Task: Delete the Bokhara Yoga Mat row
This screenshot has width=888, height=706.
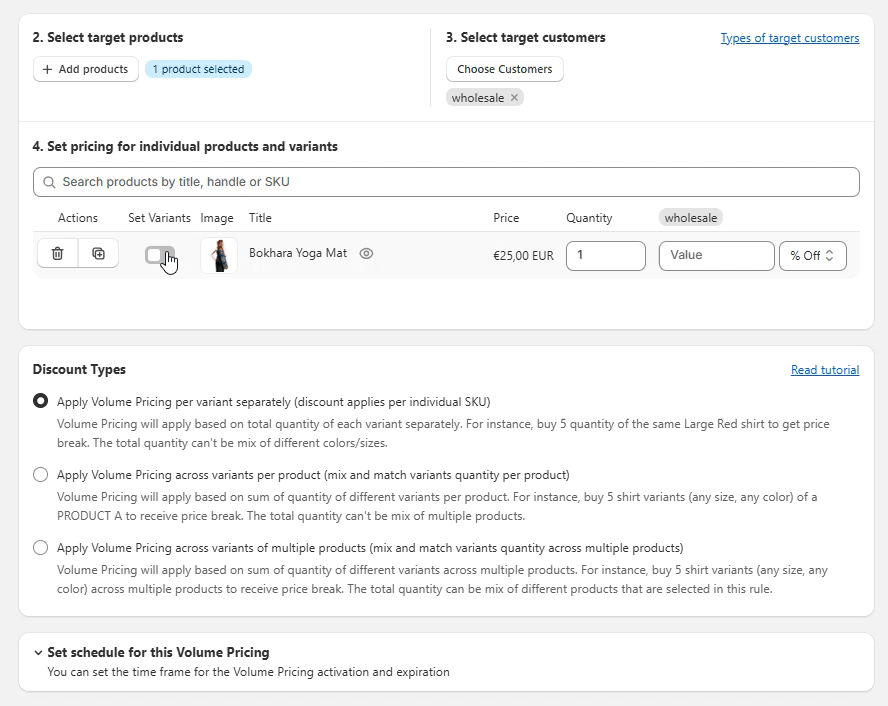Action: (x=57, y=254)
